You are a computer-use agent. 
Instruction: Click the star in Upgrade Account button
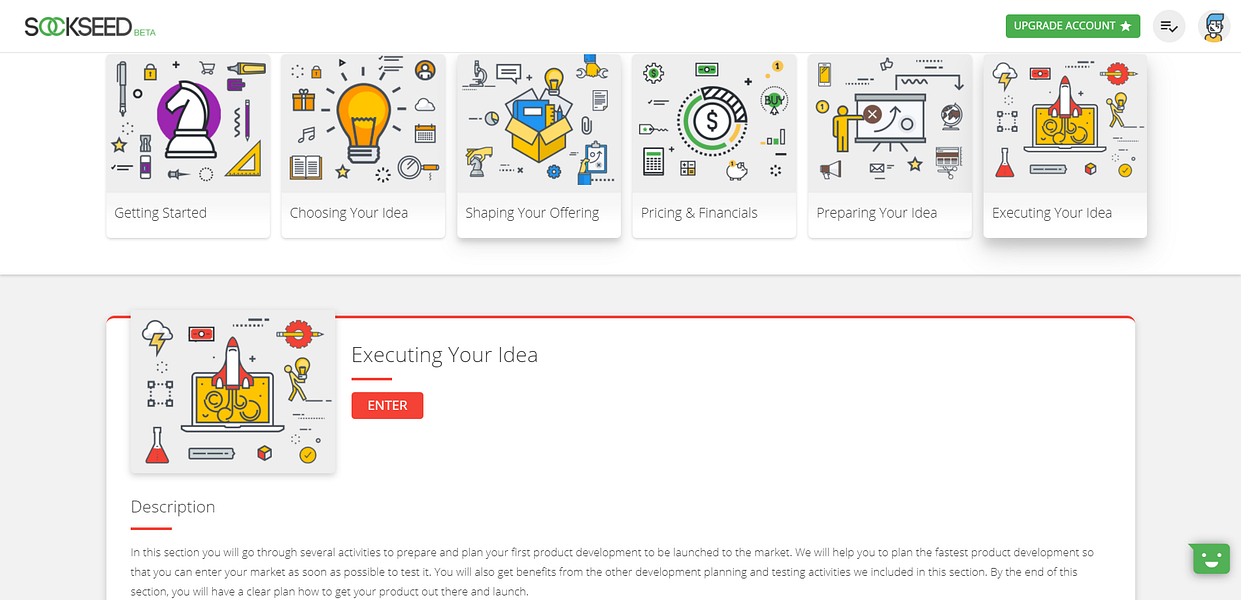(x=1126, y=26)
